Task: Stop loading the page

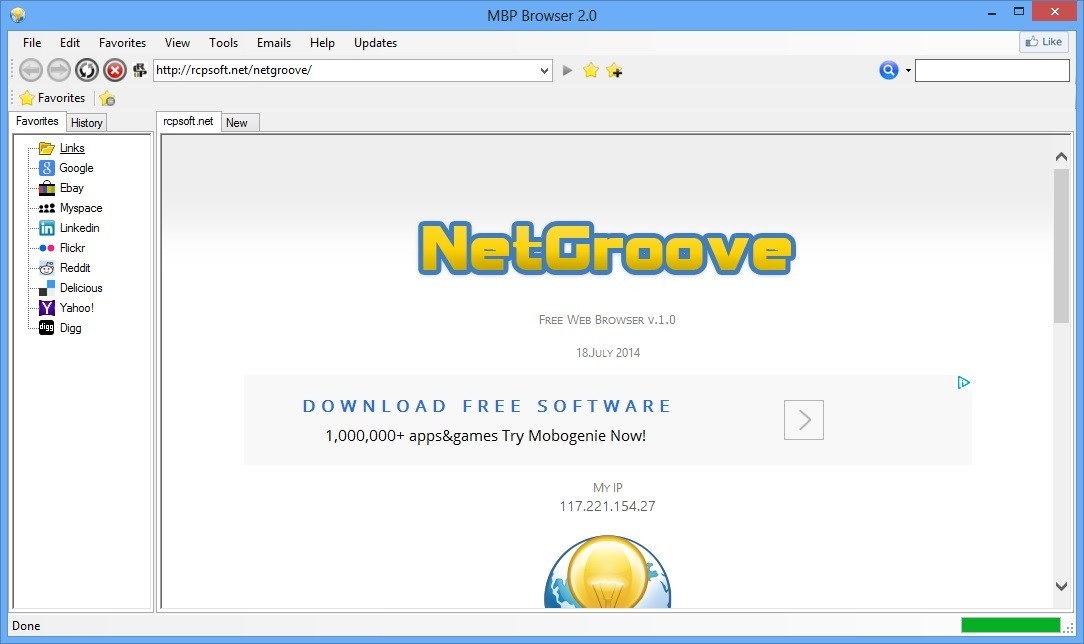Action: coord(113,70)
